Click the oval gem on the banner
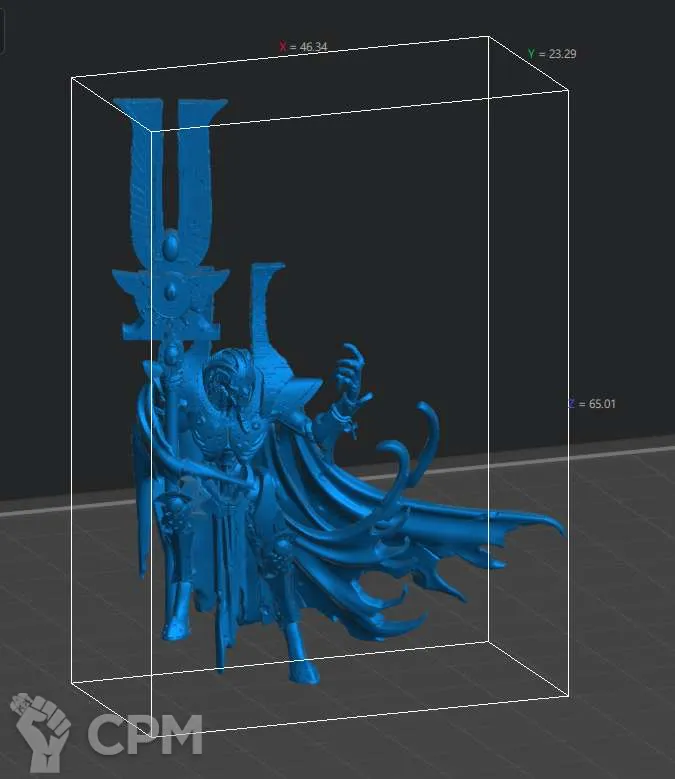 pos(172,244)
